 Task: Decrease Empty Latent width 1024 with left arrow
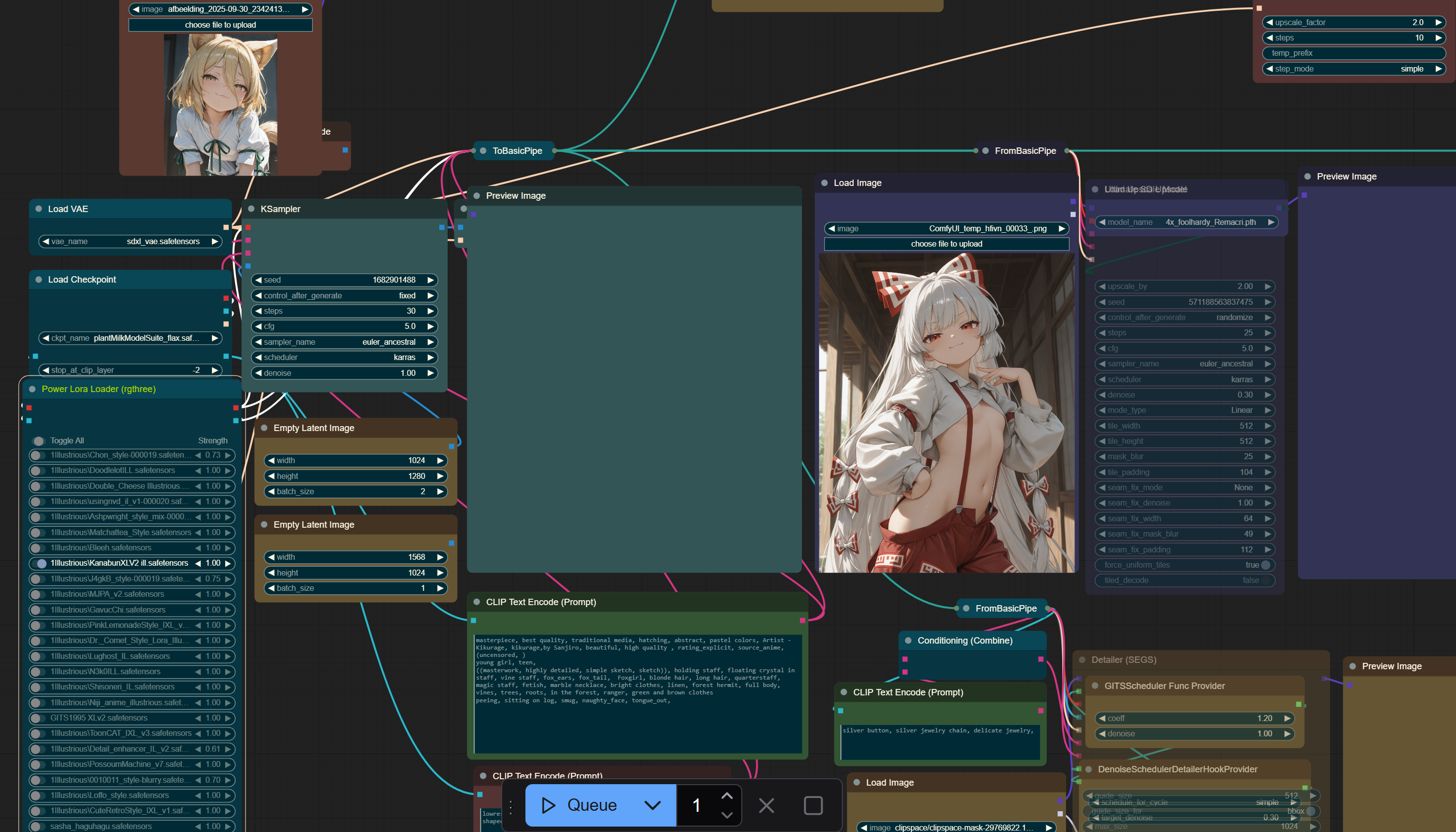(x=272, y=461)
